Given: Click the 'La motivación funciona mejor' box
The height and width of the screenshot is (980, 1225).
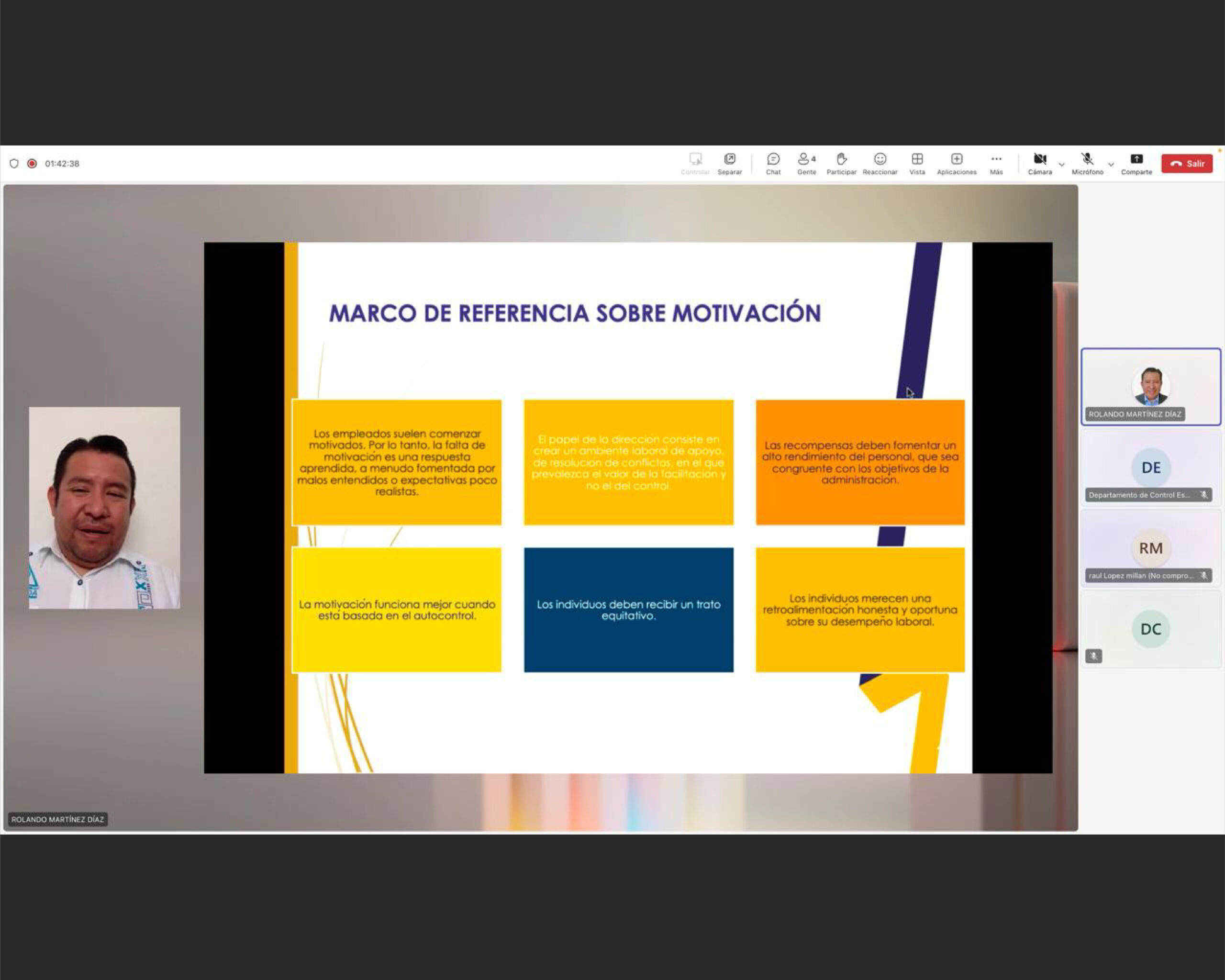Looking at the screenshot, I should point(397,610).
